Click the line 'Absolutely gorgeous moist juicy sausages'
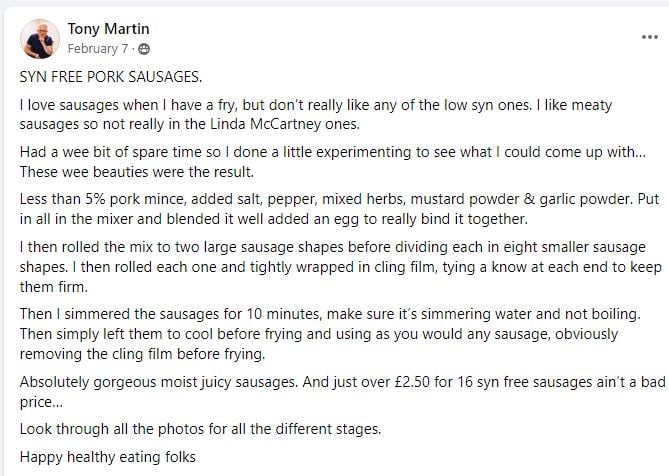The image size is (669, 476). [343, 382]
